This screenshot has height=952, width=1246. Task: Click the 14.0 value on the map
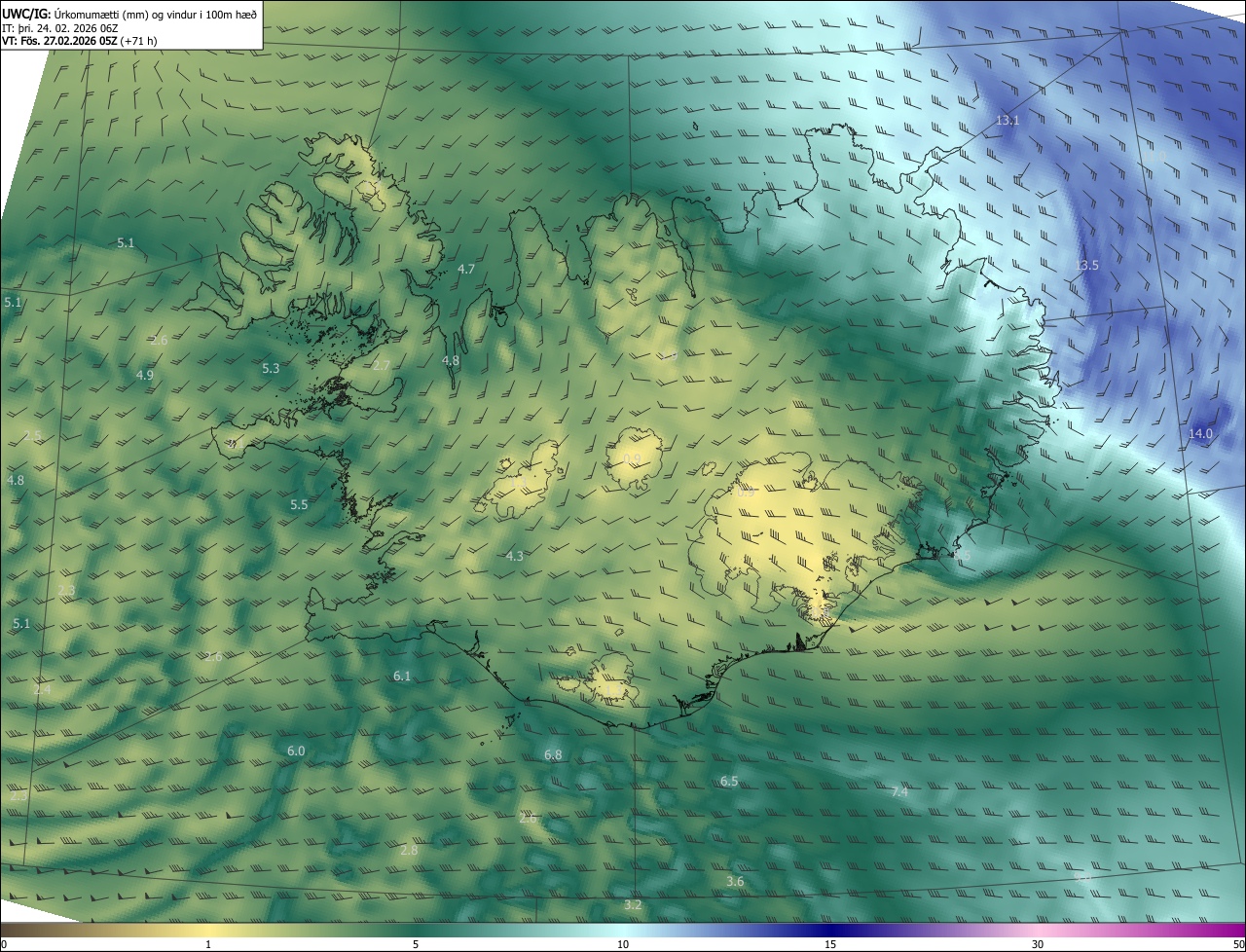click(x=1200, y=433)
